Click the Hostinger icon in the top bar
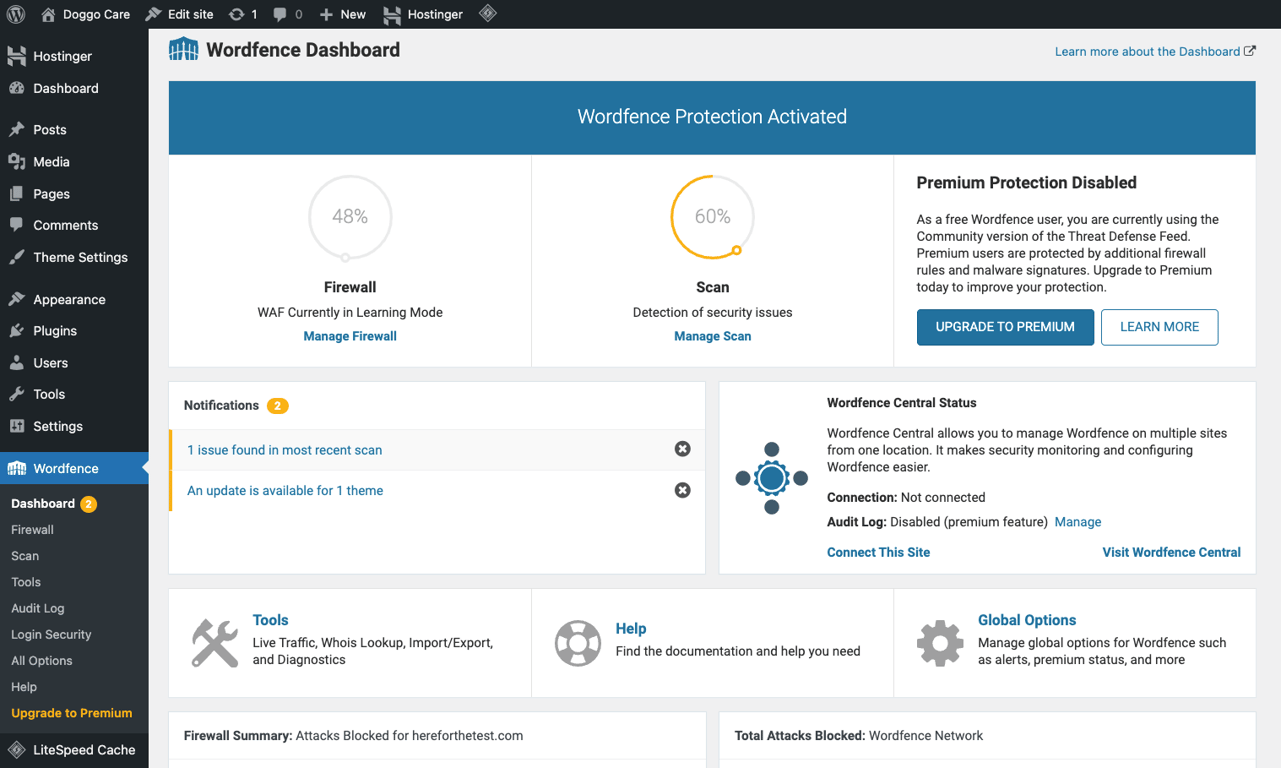 pos(391,14)
